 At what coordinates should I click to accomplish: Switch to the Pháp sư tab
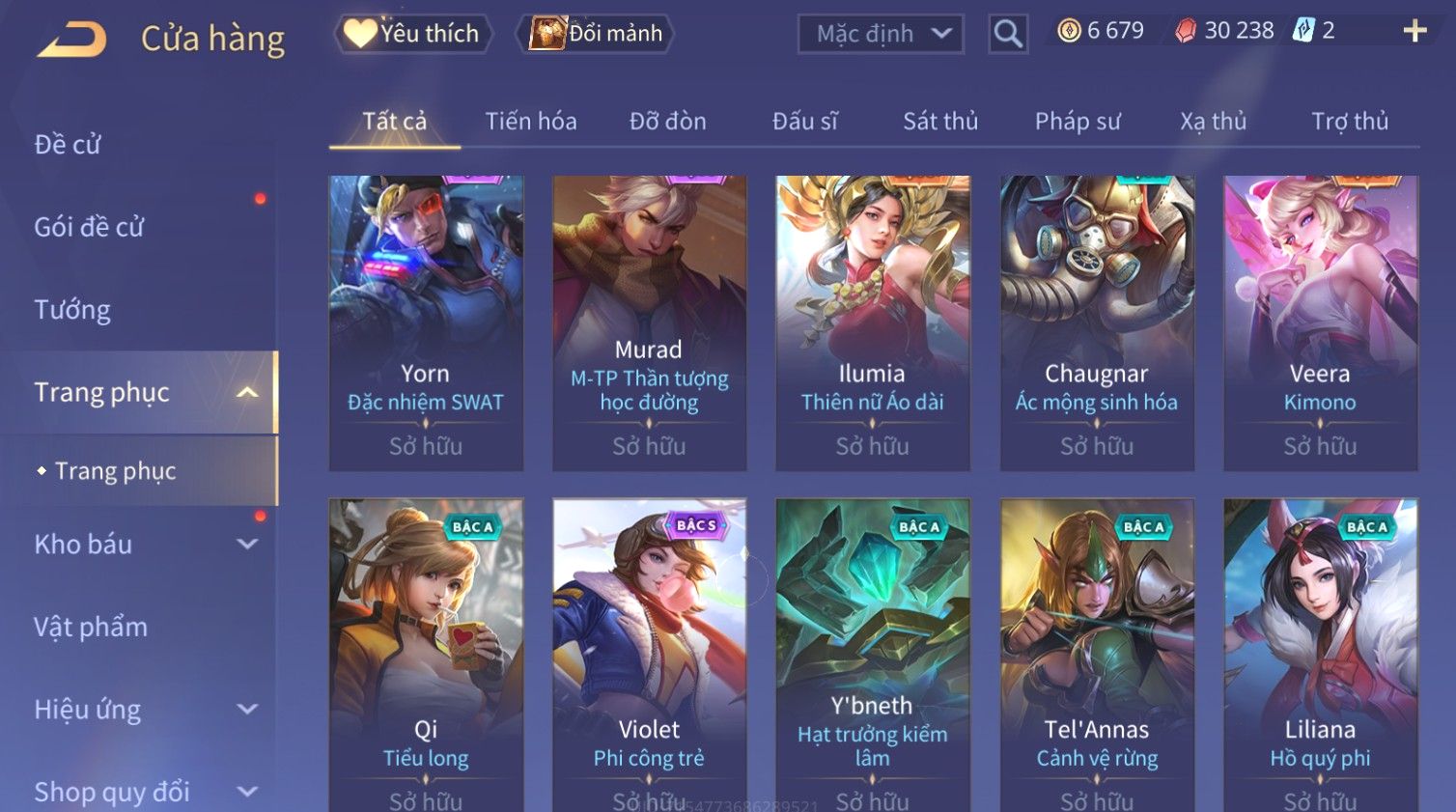click(x=1078, y=122)
